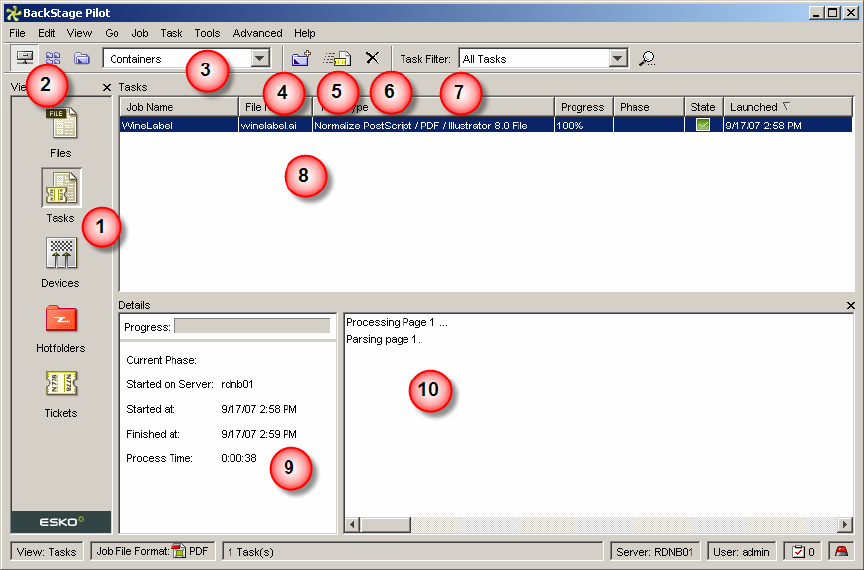This screenshot has height=570, width=864.
Task: Open the Go menu
Action: pos(112,33)
